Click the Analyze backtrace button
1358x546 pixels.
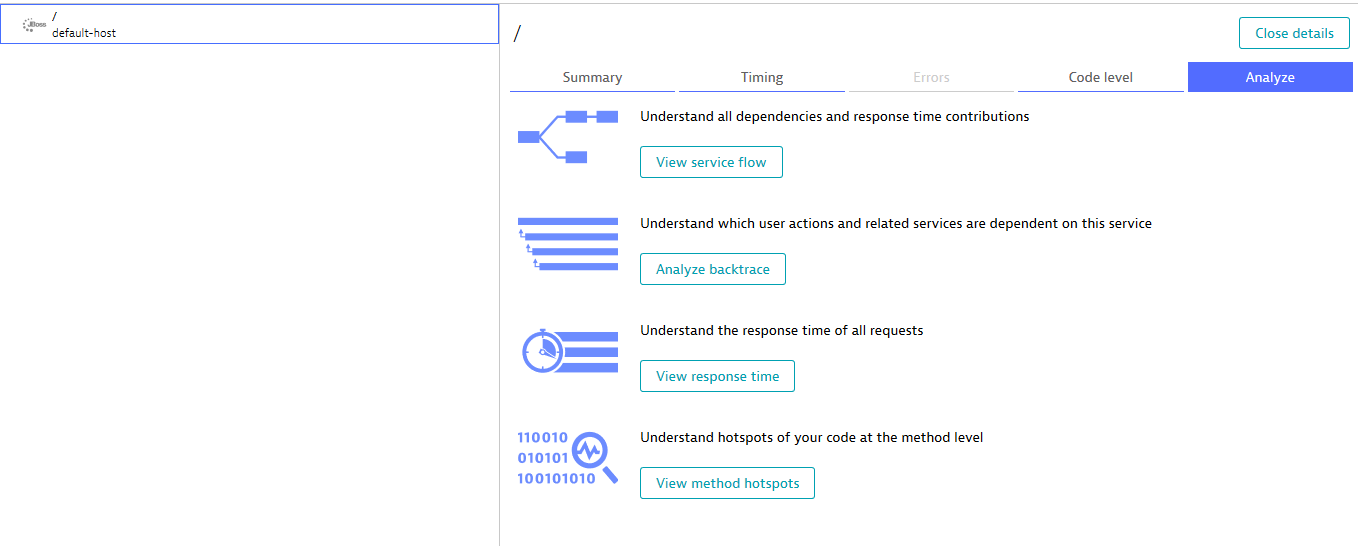click(712, 269)
